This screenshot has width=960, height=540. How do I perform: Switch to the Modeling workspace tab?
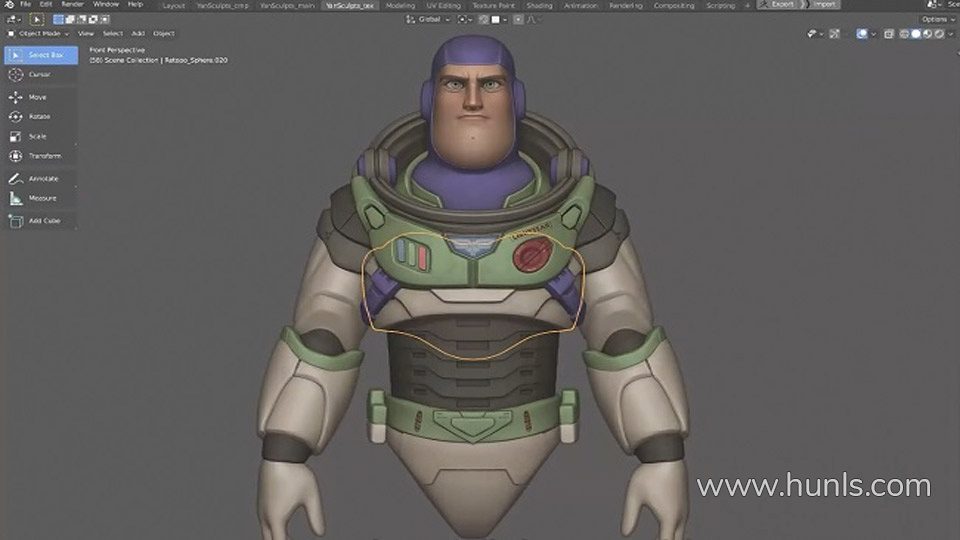click(x=400, y=6)
